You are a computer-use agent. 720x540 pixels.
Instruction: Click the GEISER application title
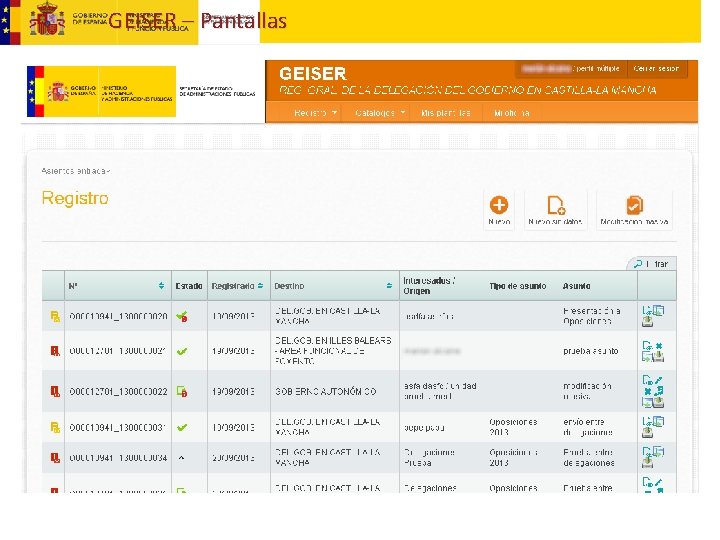click(x=313, y=73)
